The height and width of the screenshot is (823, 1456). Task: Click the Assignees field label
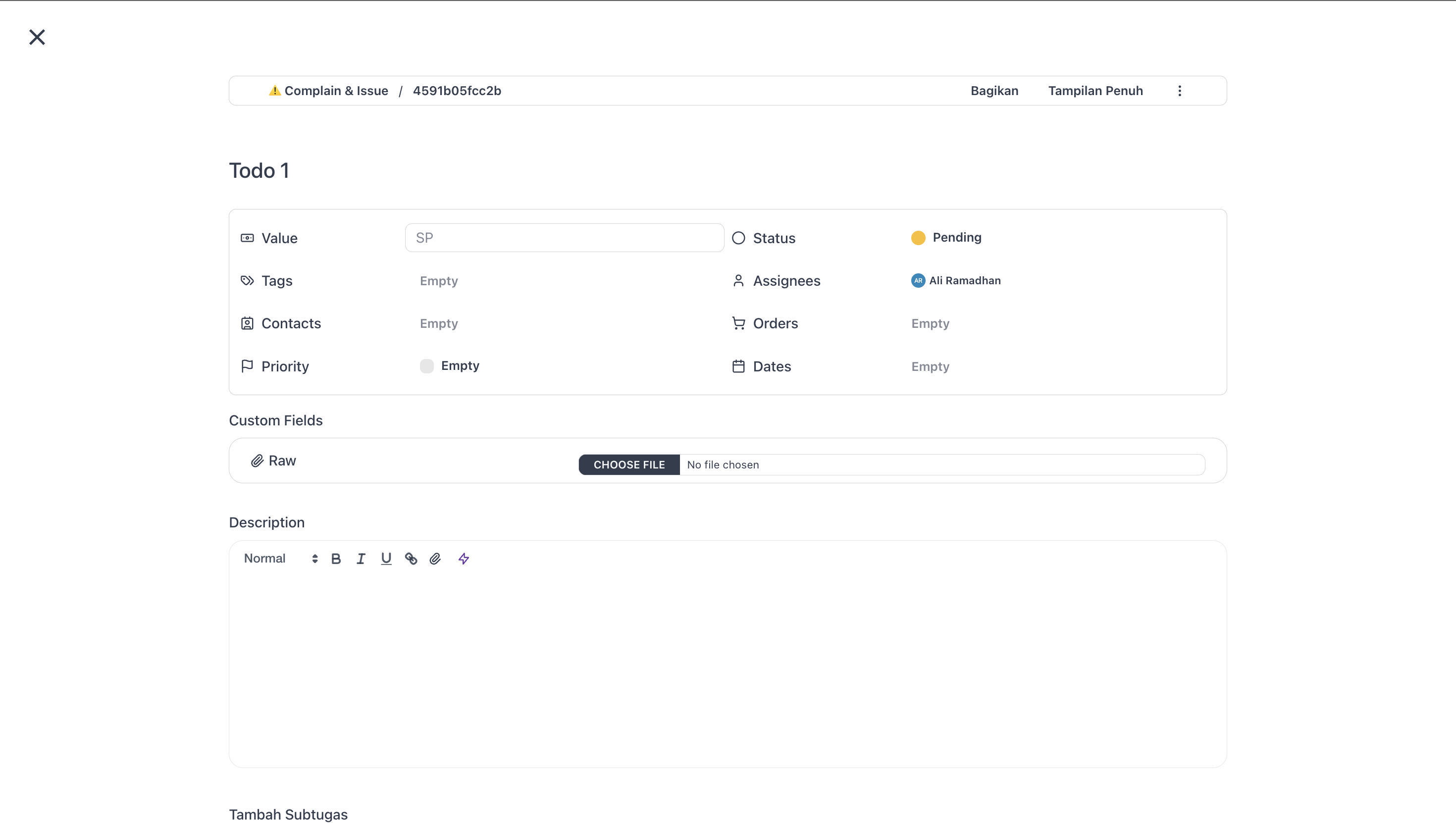786,280
